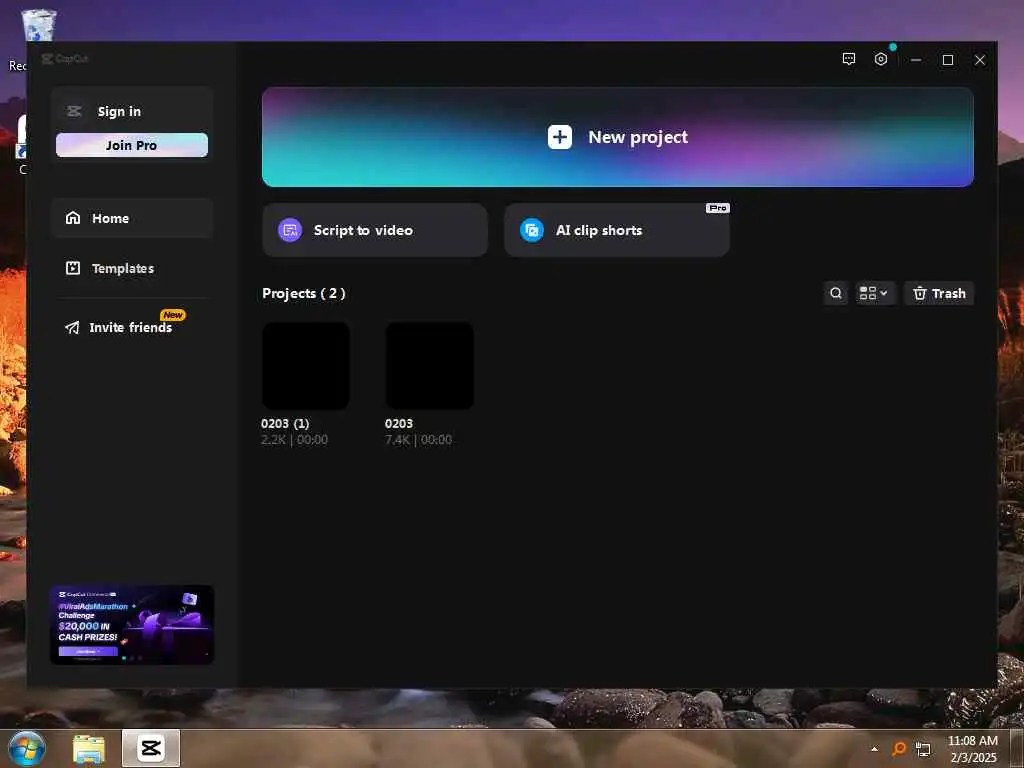Click project info 2.2K | 00:00
Viewport: 1024px width, 768px height.
295,440
